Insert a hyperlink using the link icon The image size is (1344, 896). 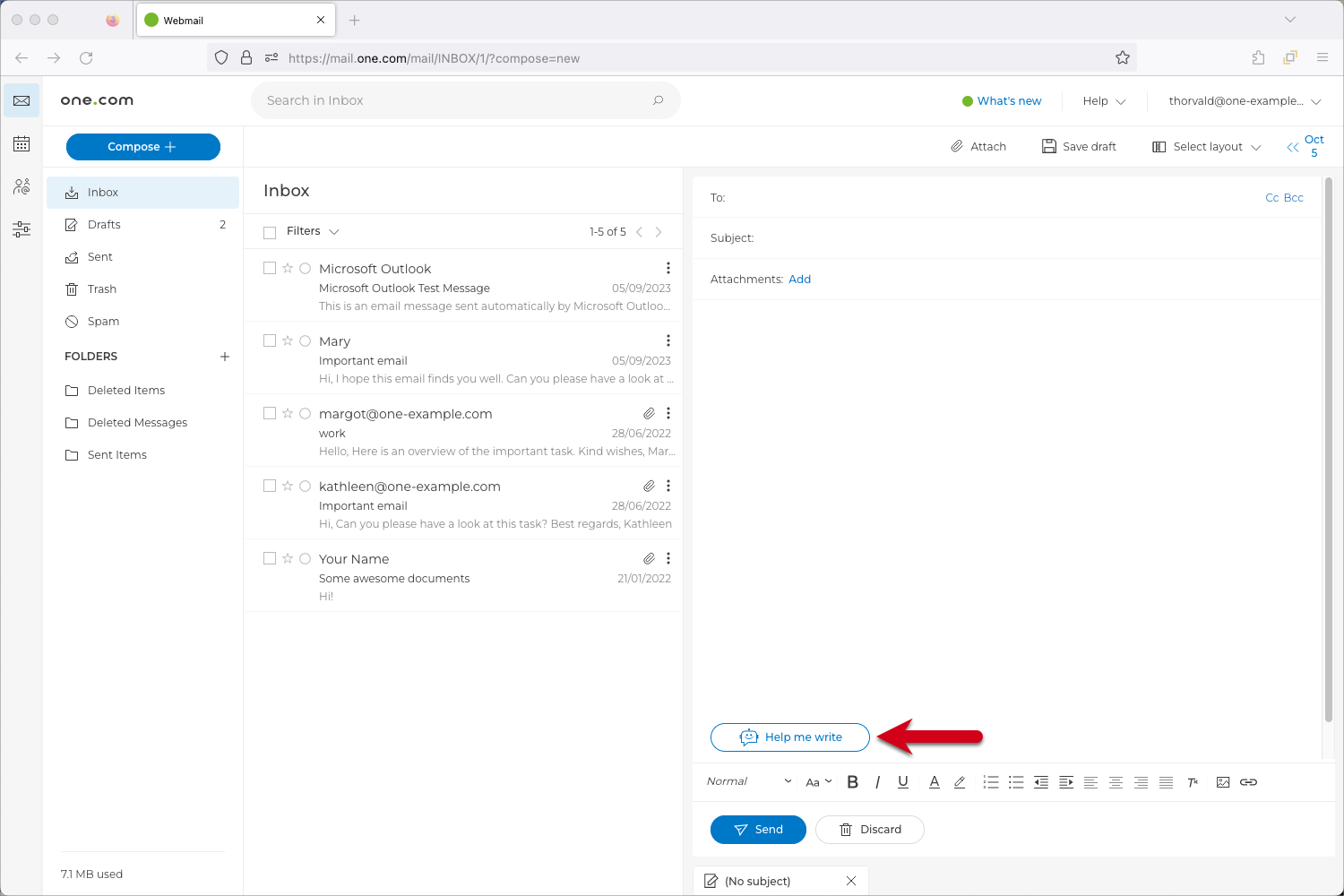[x=1248, y=781]
